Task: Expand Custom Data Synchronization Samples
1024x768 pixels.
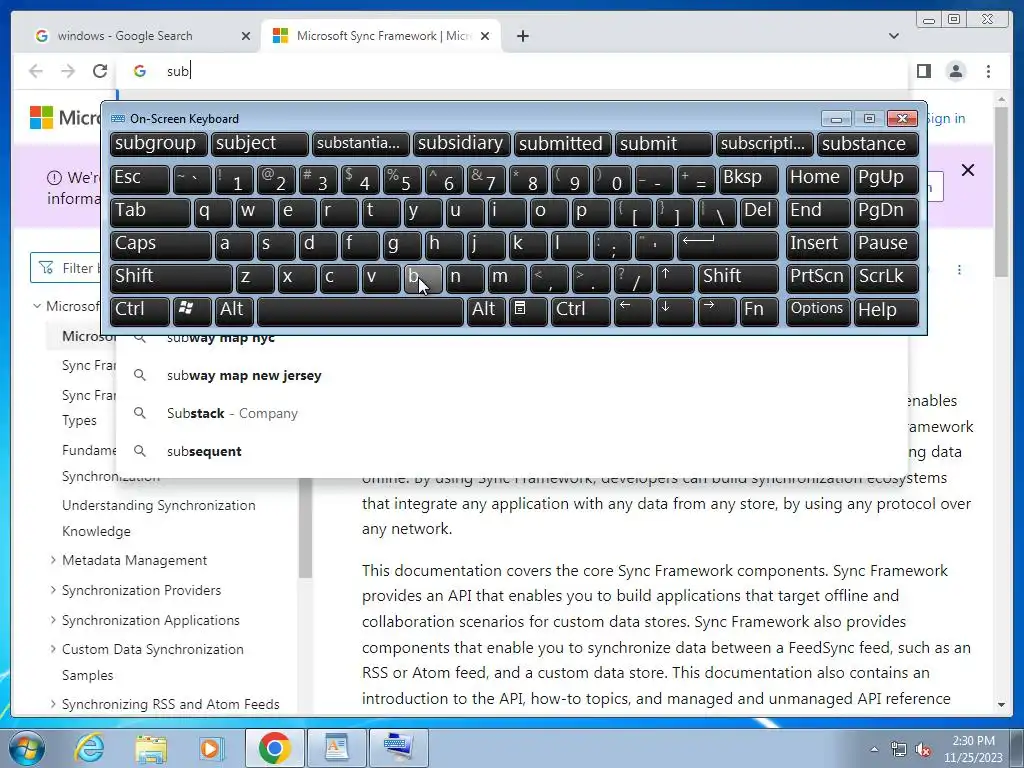Action: (x=53, y=649)
